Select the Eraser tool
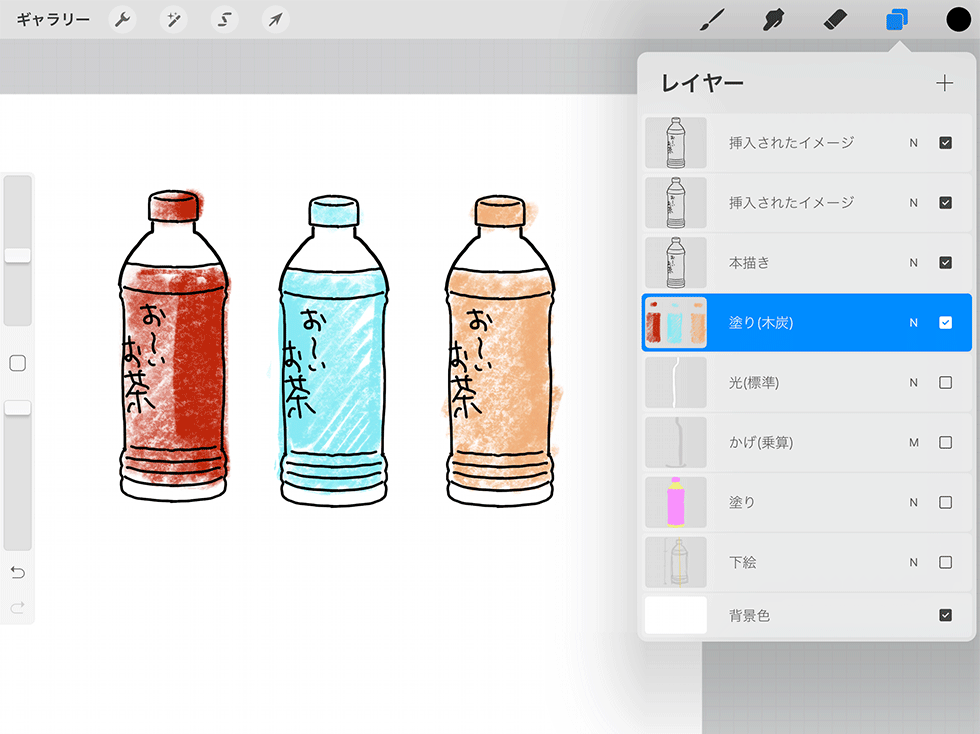Image resolution: width=980 pixels, height=734 pixels. tap(835, 19)
